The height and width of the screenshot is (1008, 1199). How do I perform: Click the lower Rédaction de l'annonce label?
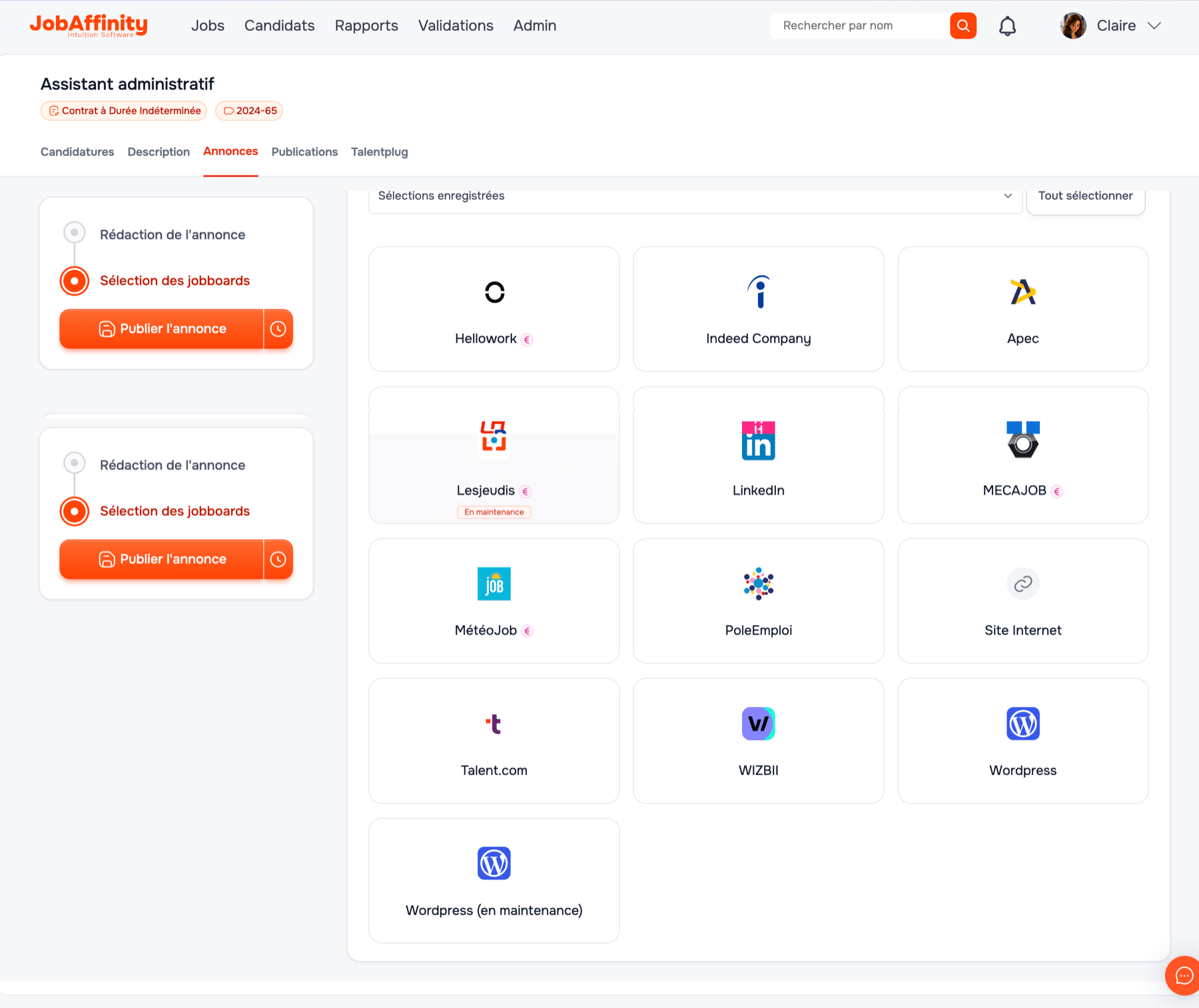tap(173, 465)
